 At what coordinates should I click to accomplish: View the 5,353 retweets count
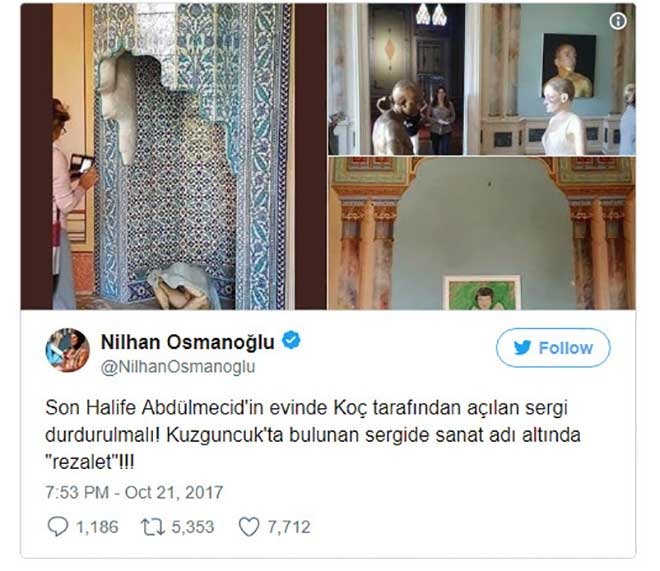pos(193,527)
